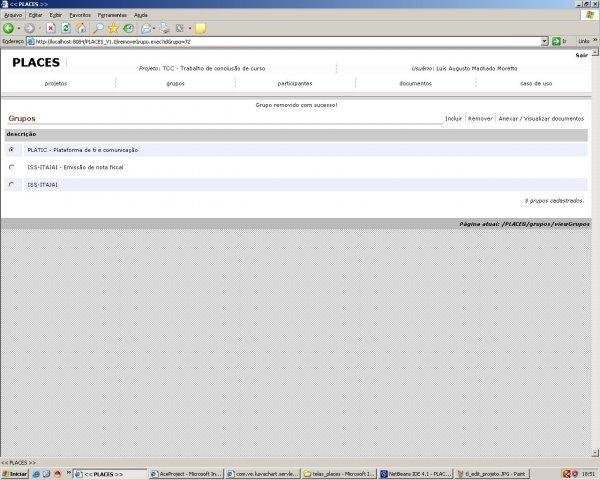Click the vertical scrollbar up arrow
Viewport: 600px width, 480px height.
595,52
